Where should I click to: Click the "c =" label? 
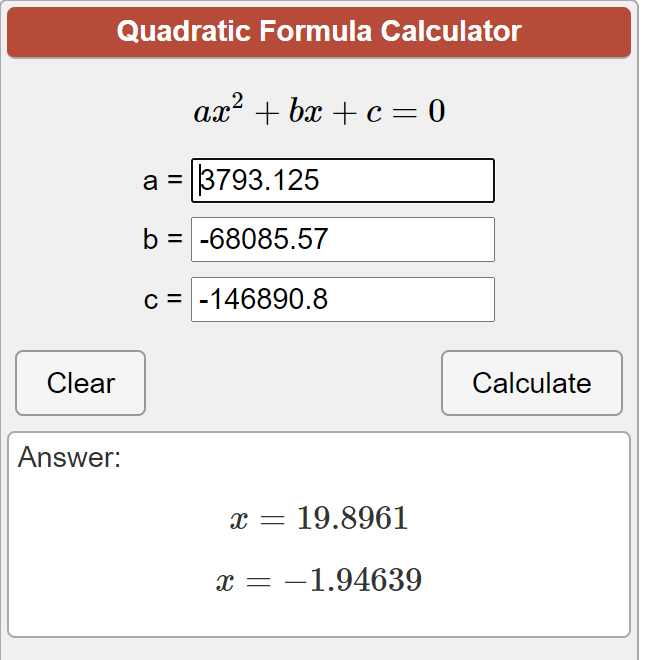(x=163, y=299)
